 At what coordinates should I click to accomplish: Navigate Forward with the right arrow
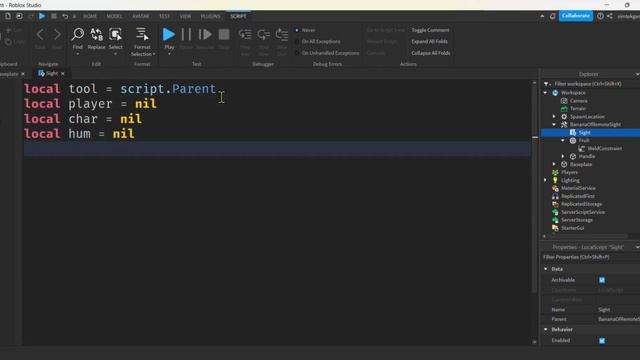click(57, 35)
